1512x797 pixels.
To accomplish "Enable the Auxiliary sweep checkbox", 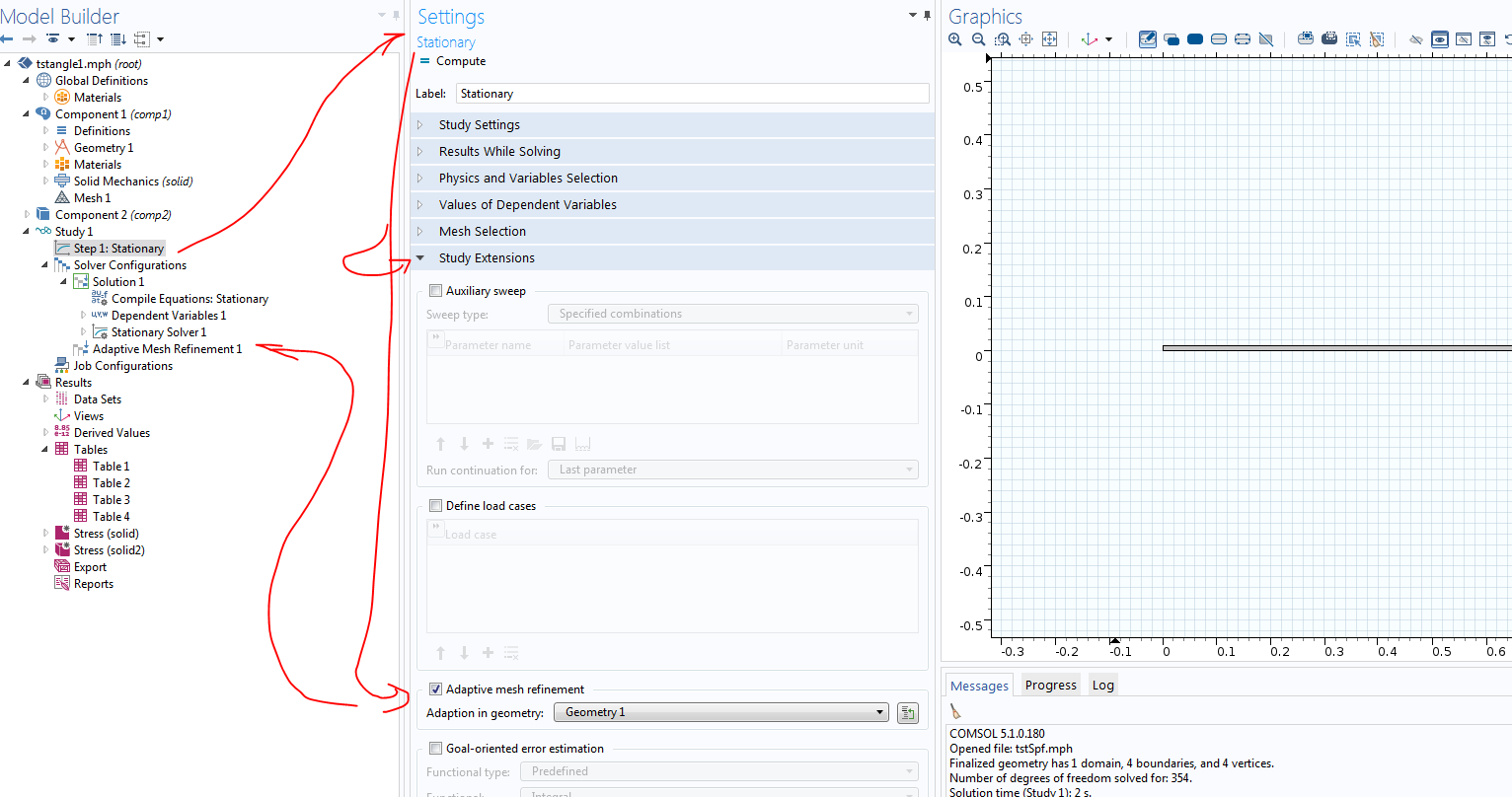I will click(x=436, y=291).
